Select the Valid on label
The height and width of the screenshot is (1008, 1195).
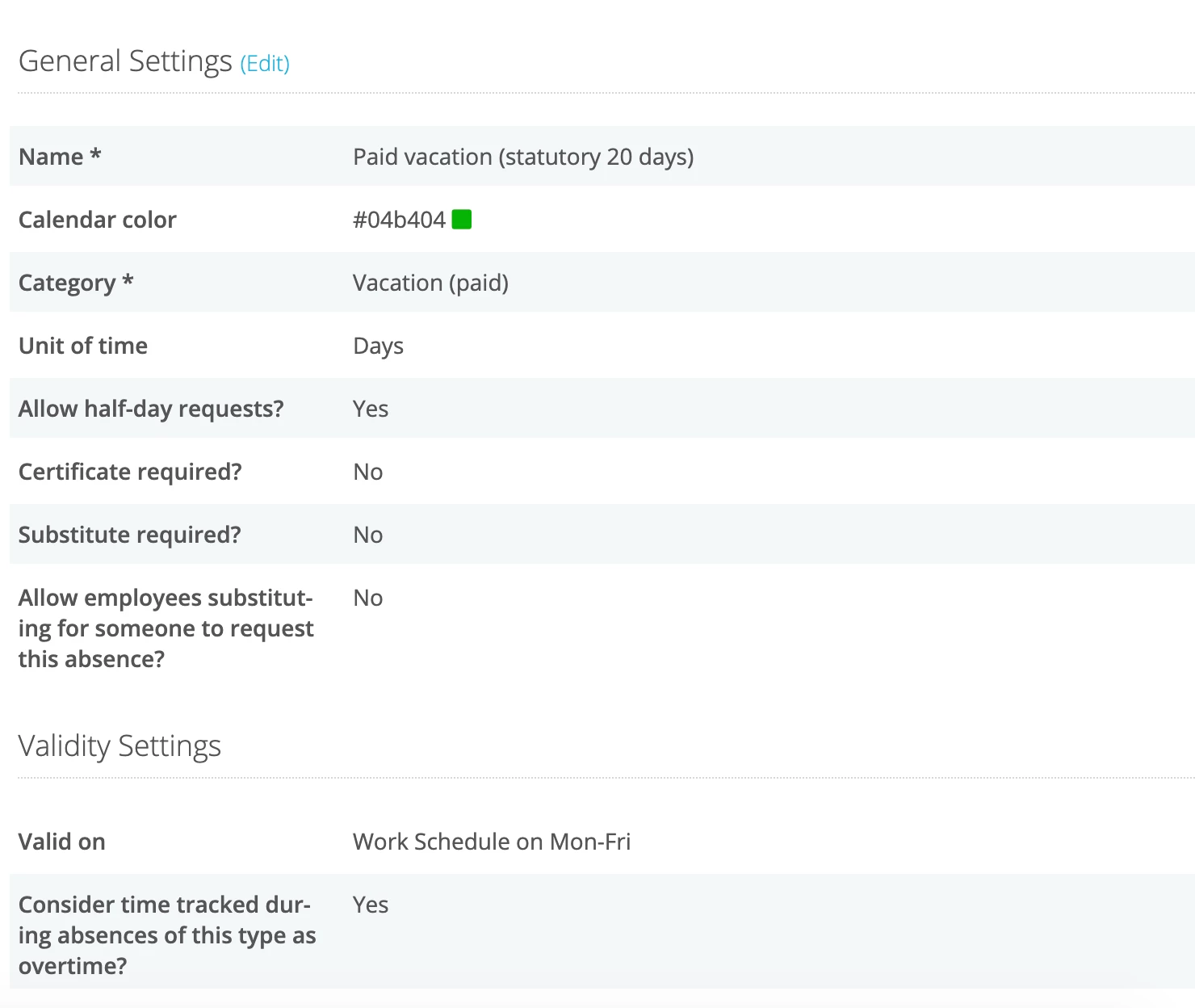(62, 842)
